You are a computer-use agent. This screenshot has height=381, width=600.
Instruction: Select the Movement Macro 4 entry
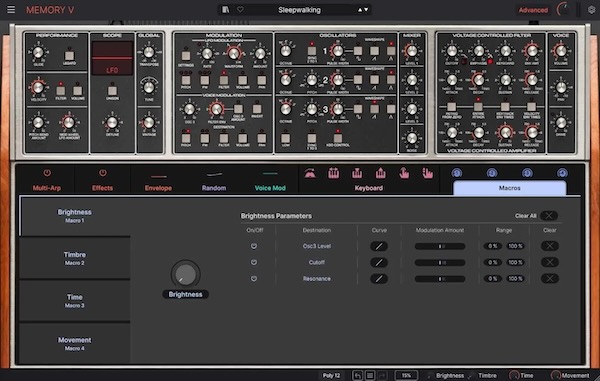click(75, 344)
